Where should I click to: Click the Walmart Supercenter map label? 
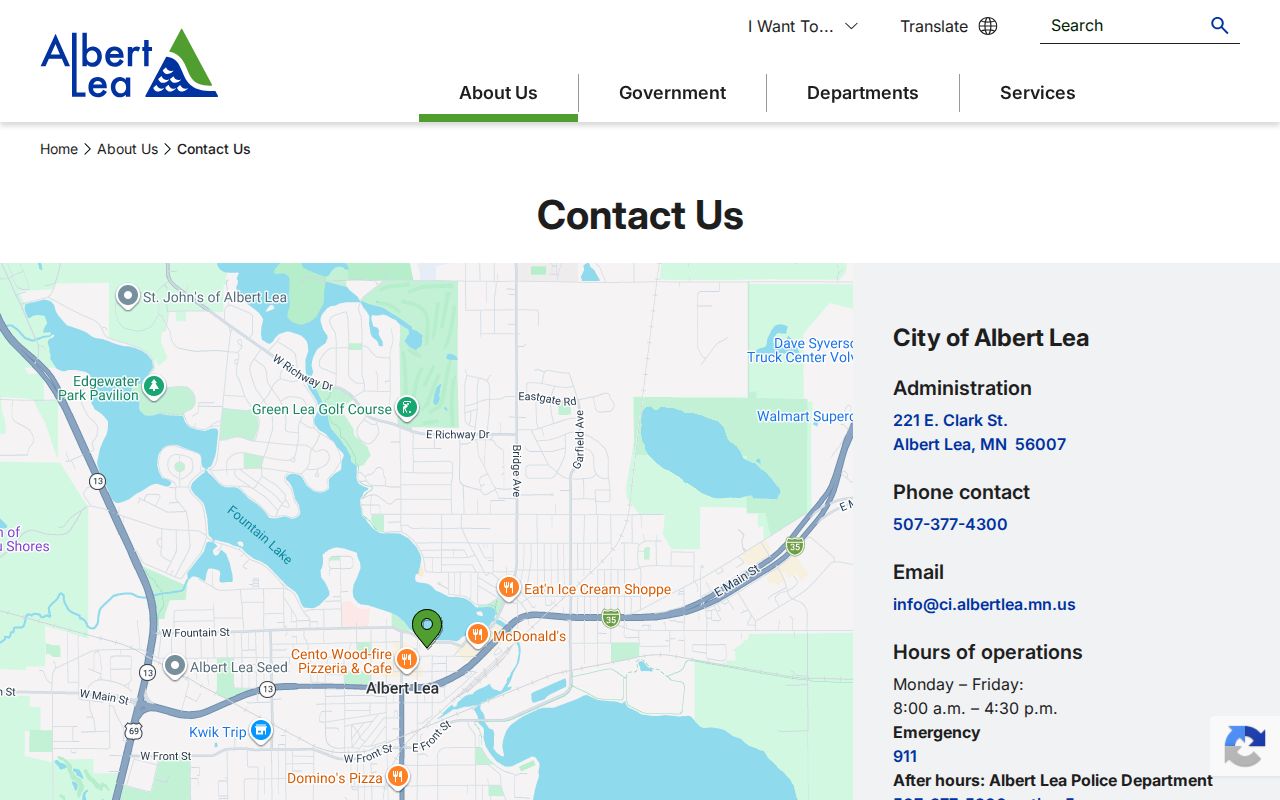point(805,416)
